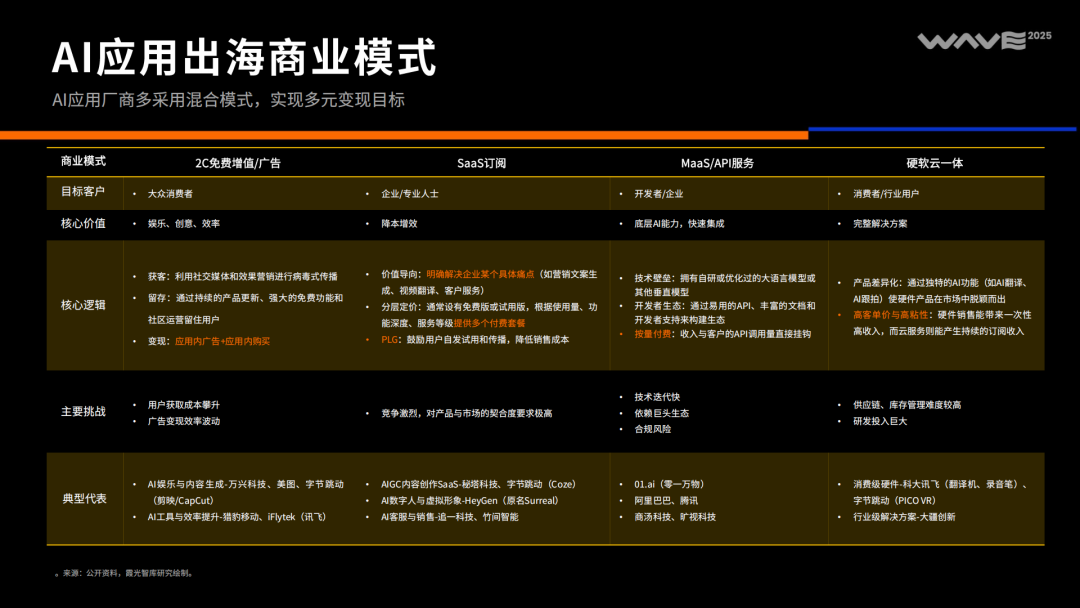Viewport: 1080px width, 608px height.
Task: Click the "AI娱乐与内容生成-万兴科技" bullet
Action: tap(245, 492)
